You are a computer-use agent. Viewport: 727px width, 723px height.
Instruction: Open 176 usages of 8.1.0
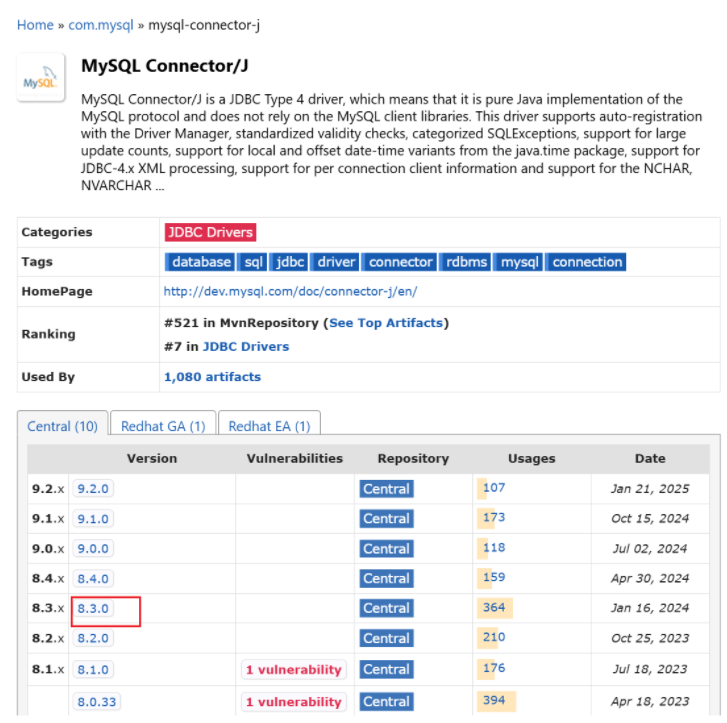494,668
